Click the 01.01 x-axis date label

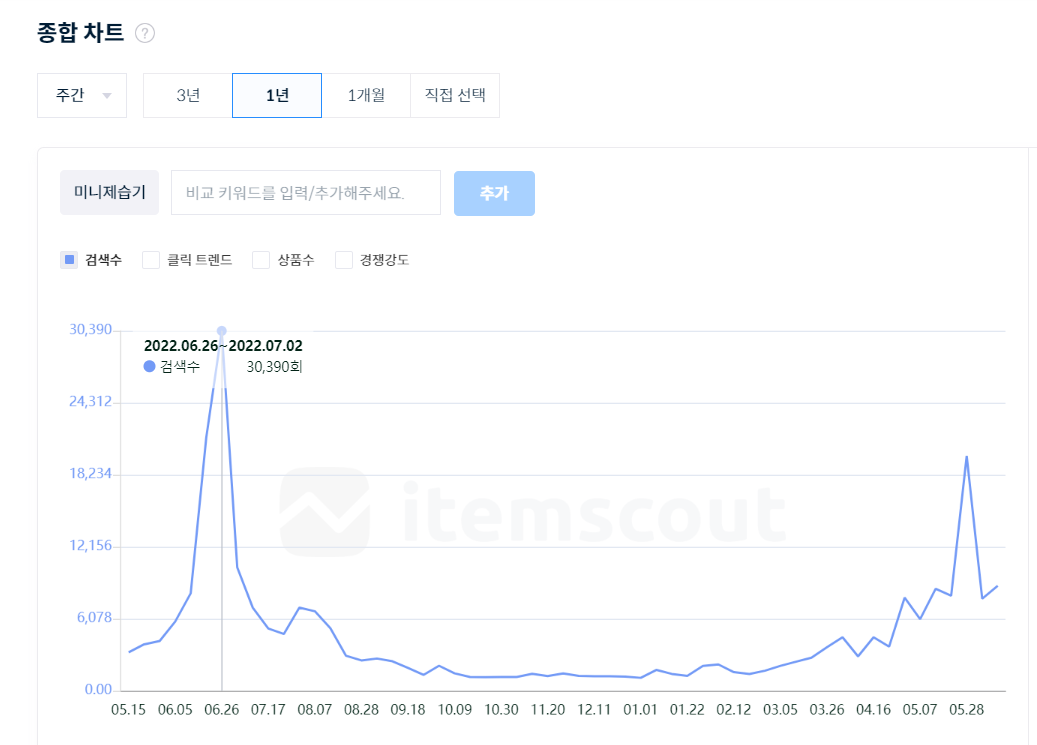point(640,710)
